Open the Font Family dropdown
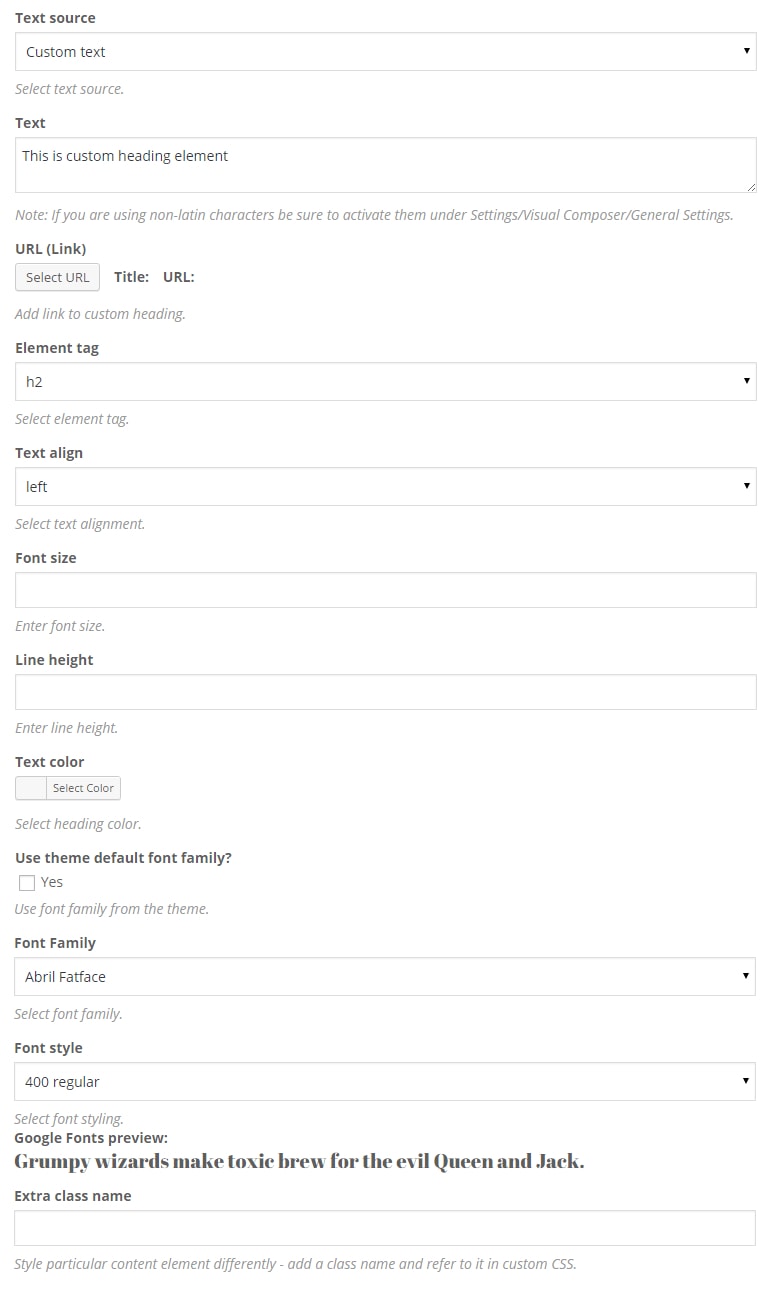 (x=385, y=977)
